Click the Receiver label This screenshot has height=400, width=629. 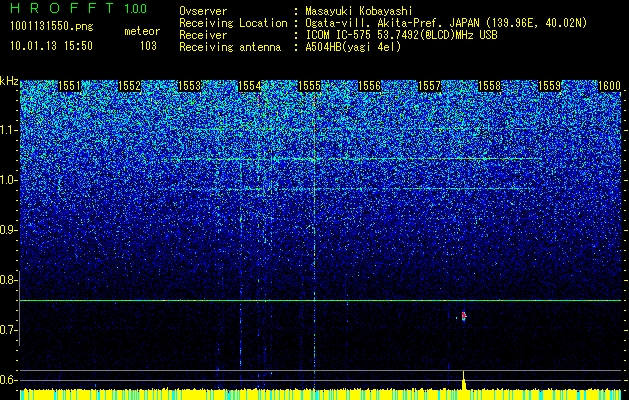(x=203, y=35)
